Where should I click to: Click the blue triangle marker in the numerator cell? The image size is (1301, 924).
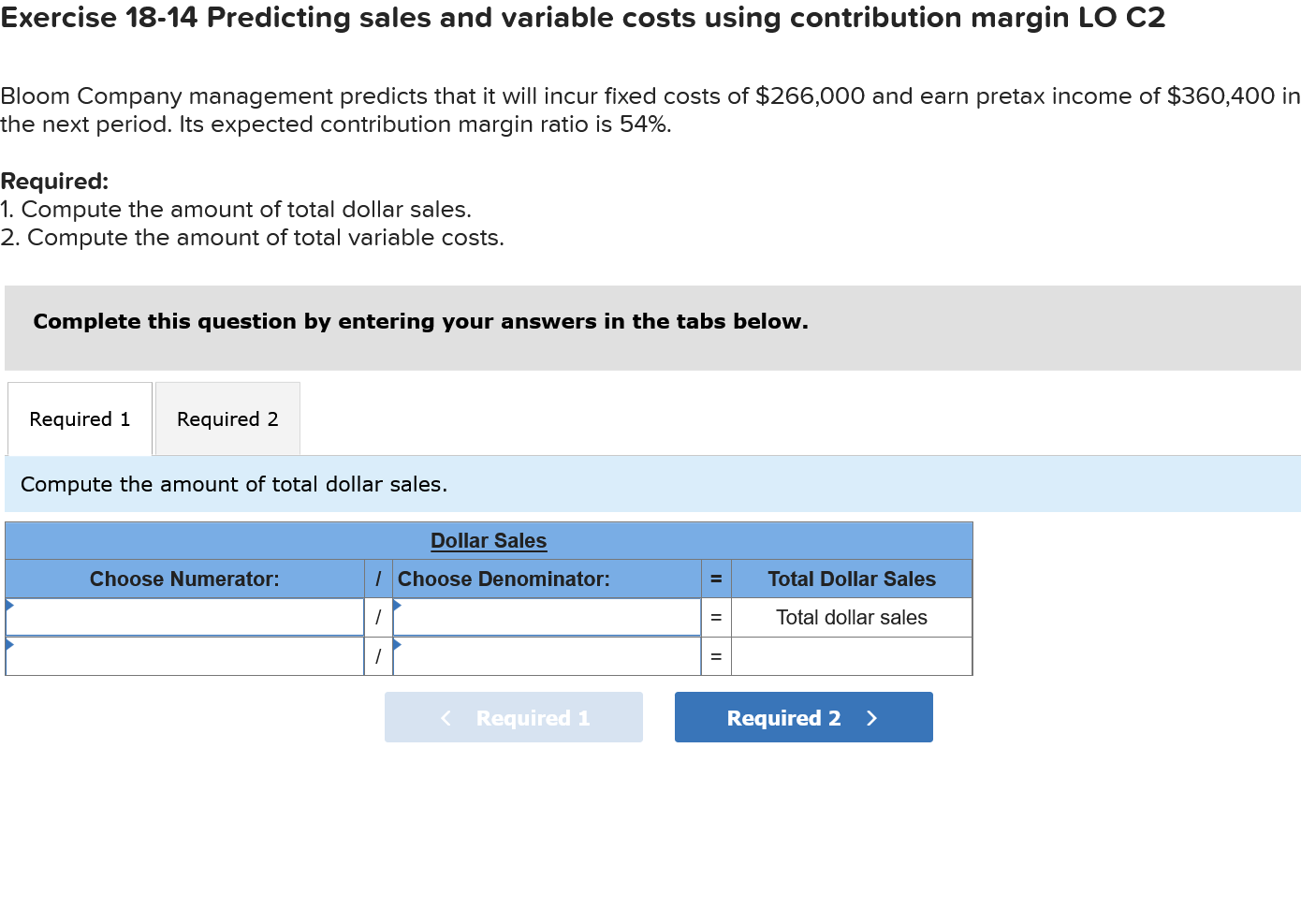pyautogui.click(x=8, y=605)
